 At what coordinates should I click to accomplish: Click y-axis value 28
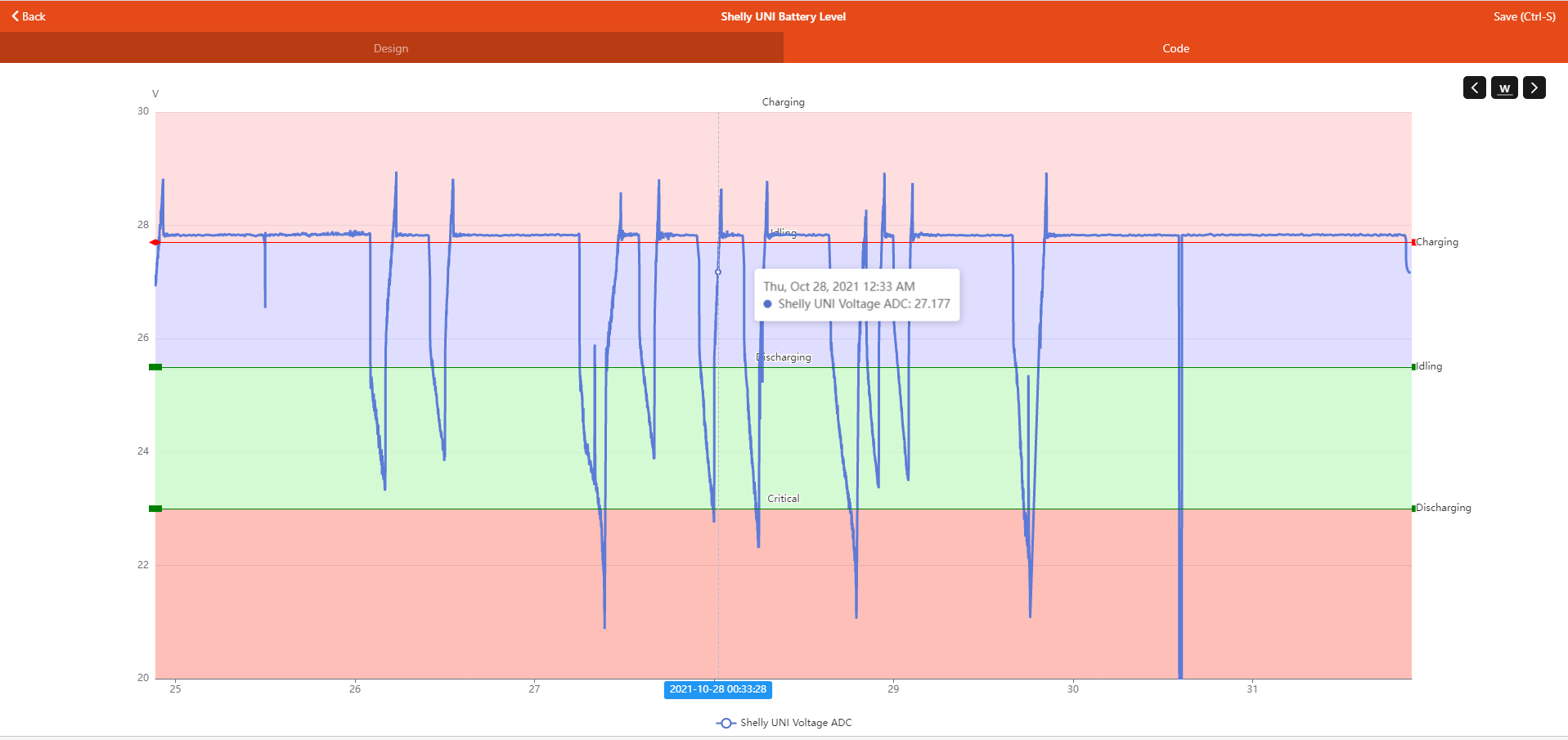point(143,225)
